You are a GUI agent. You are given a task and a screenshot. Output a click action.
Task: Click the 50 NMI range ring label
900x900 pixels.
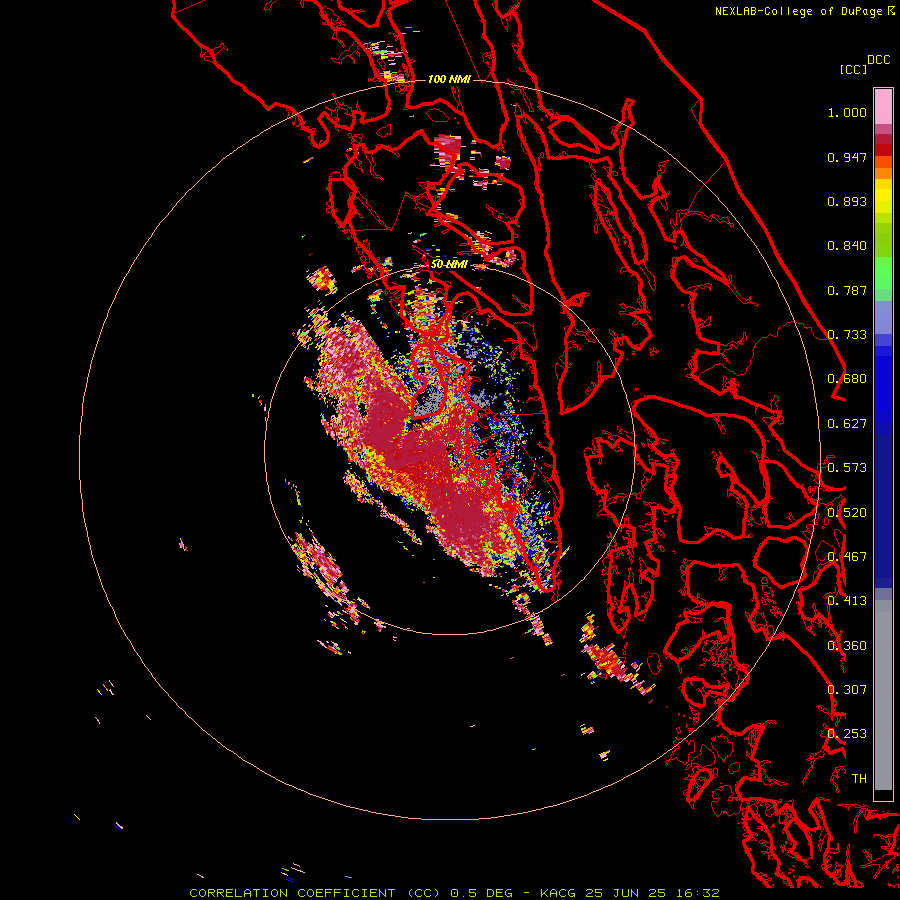point(449,265)
